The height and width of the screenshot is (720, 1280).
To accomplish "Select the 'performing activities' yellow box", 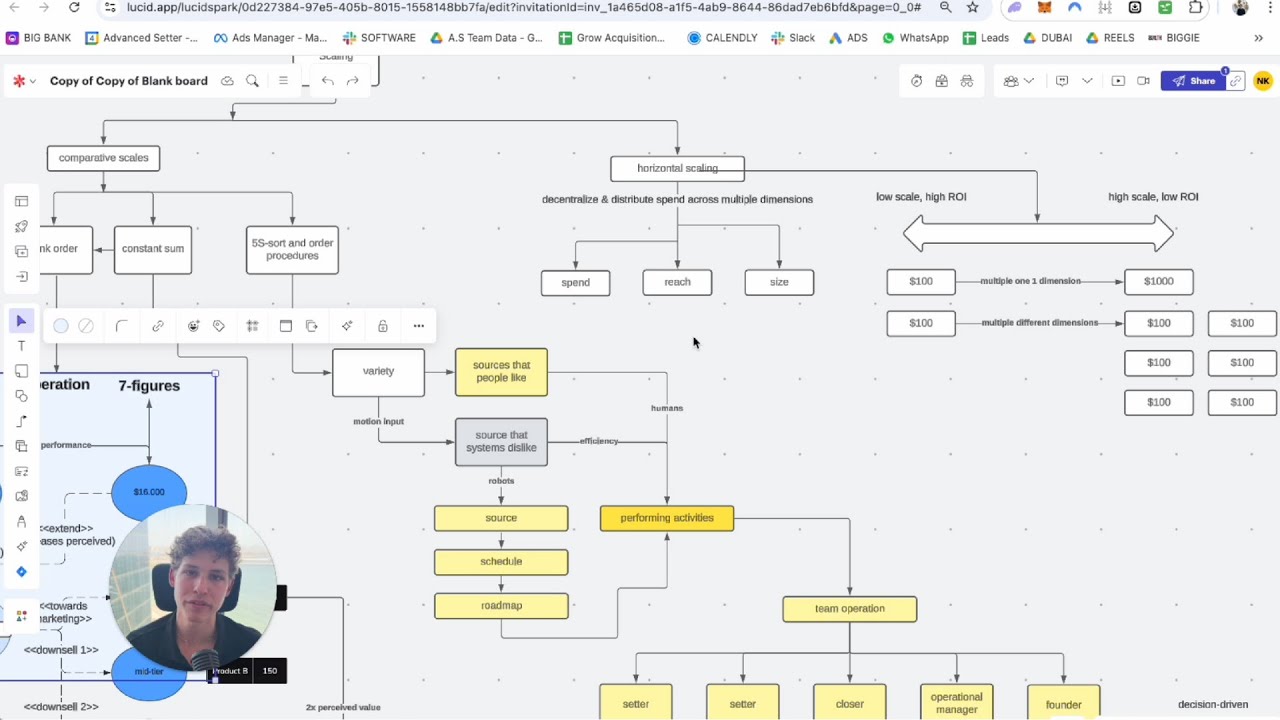I will 667,518.
